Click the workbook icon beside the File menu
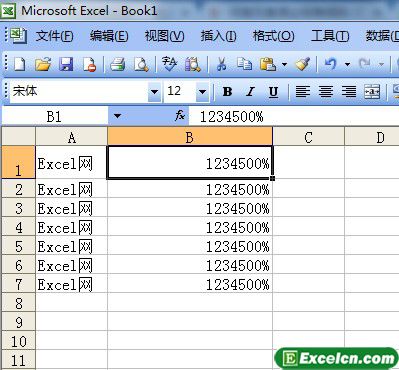Screen dimensions: 399x370 click(x=19, y=36)
